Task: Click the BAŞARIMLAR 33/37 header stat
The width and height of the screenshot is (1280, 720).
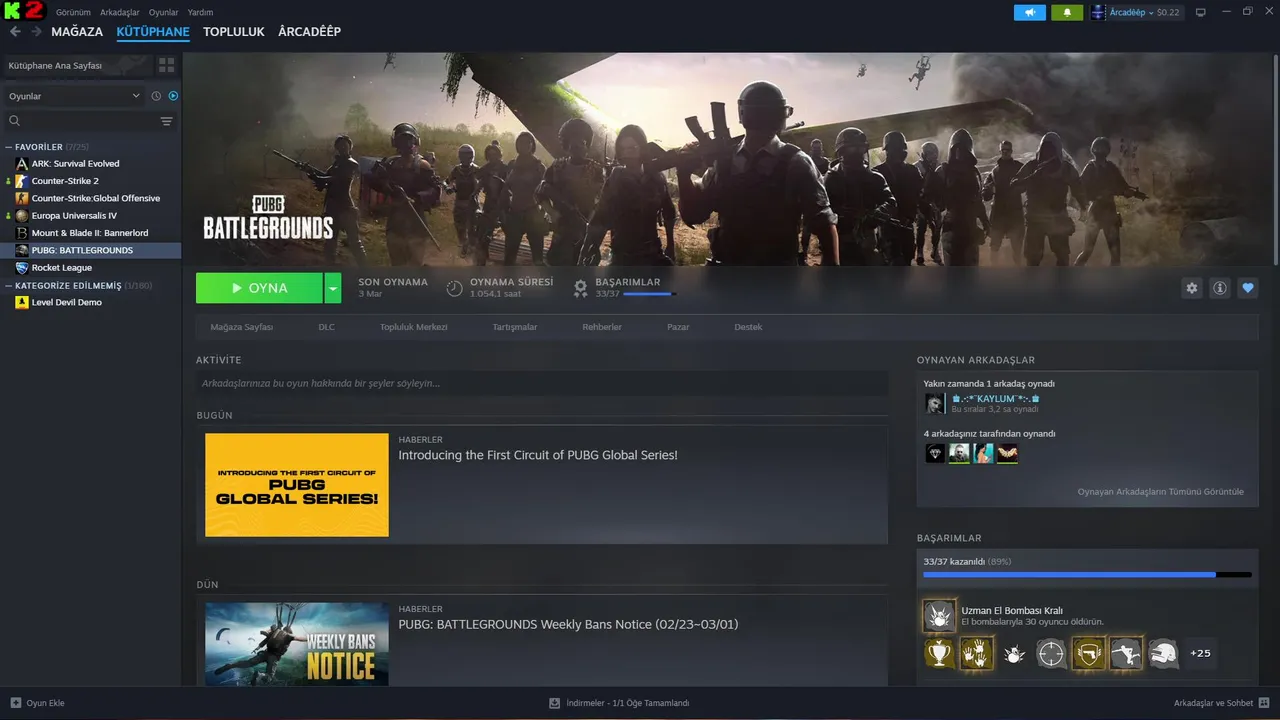Action: [625, 288]
